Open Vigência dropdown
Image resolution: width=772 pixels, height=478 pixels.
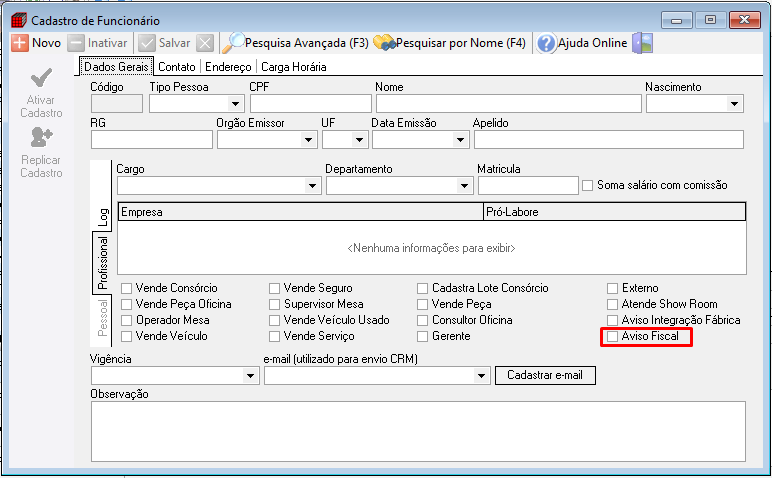pos(250,376)
